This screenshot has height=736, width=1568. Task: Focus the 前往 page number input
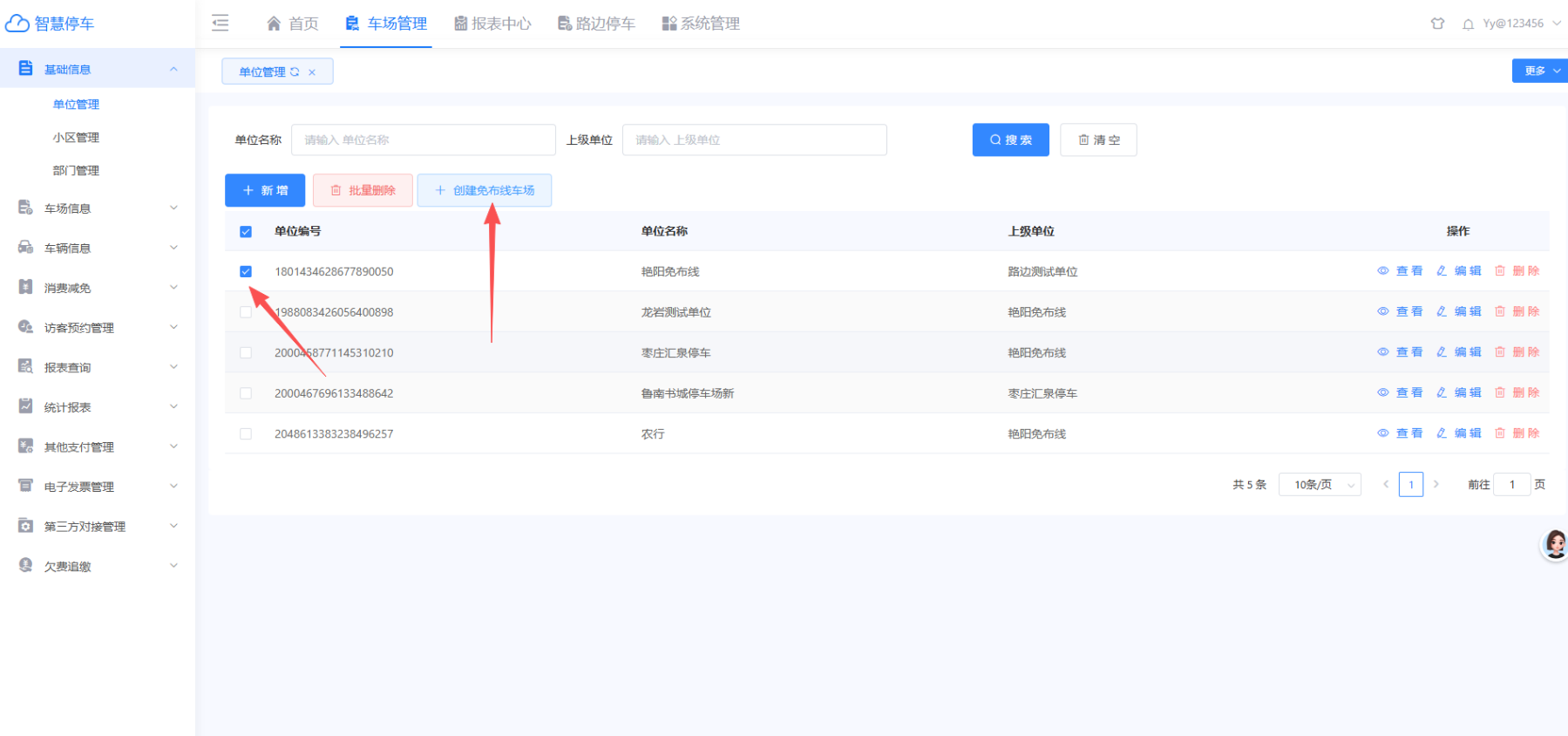(x=1512, y=485)
